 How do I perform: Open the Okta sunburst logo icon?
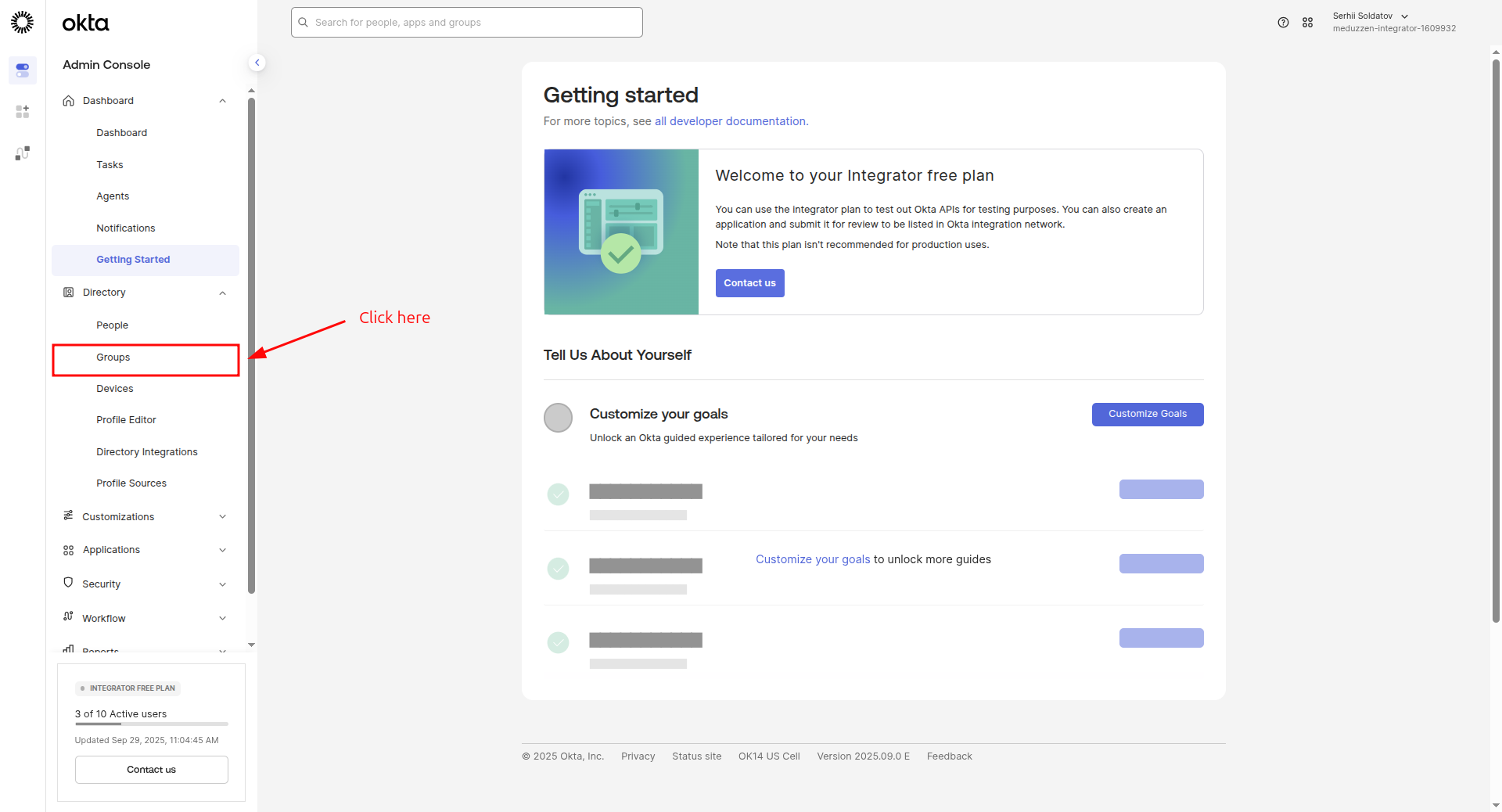coord(22,22)
